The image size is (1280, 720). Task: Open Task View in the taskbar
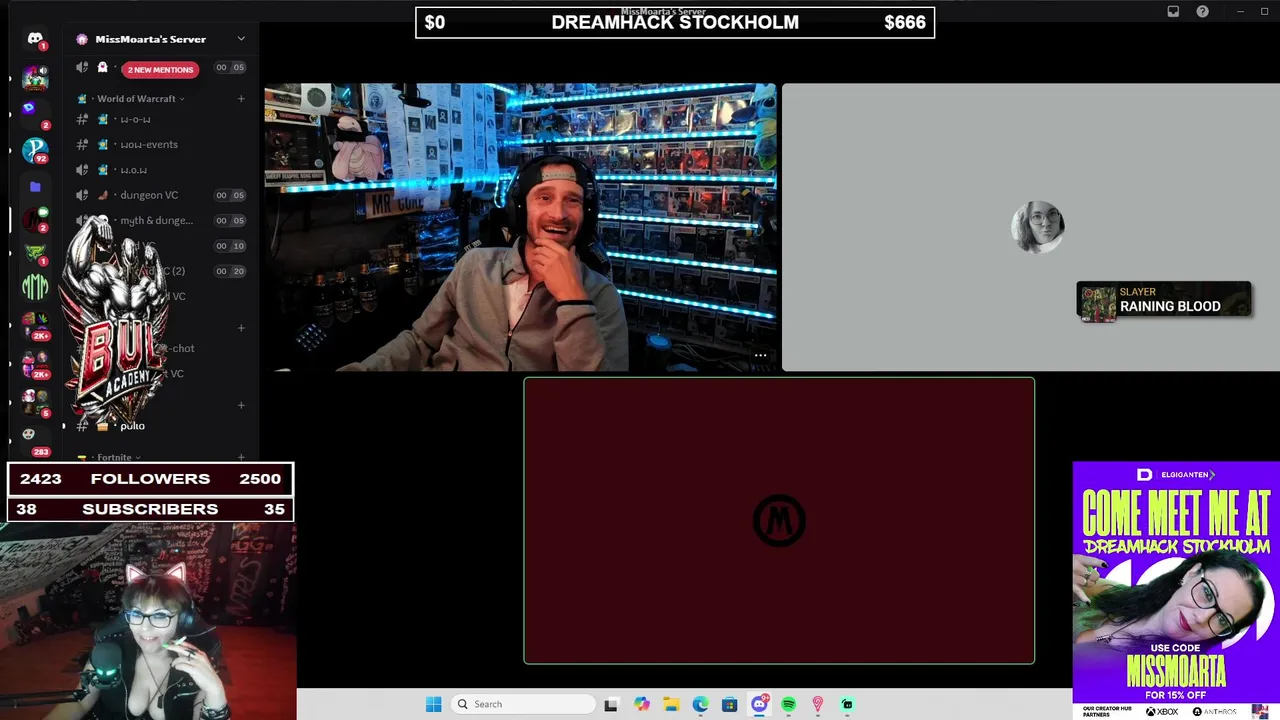[611, 704]
